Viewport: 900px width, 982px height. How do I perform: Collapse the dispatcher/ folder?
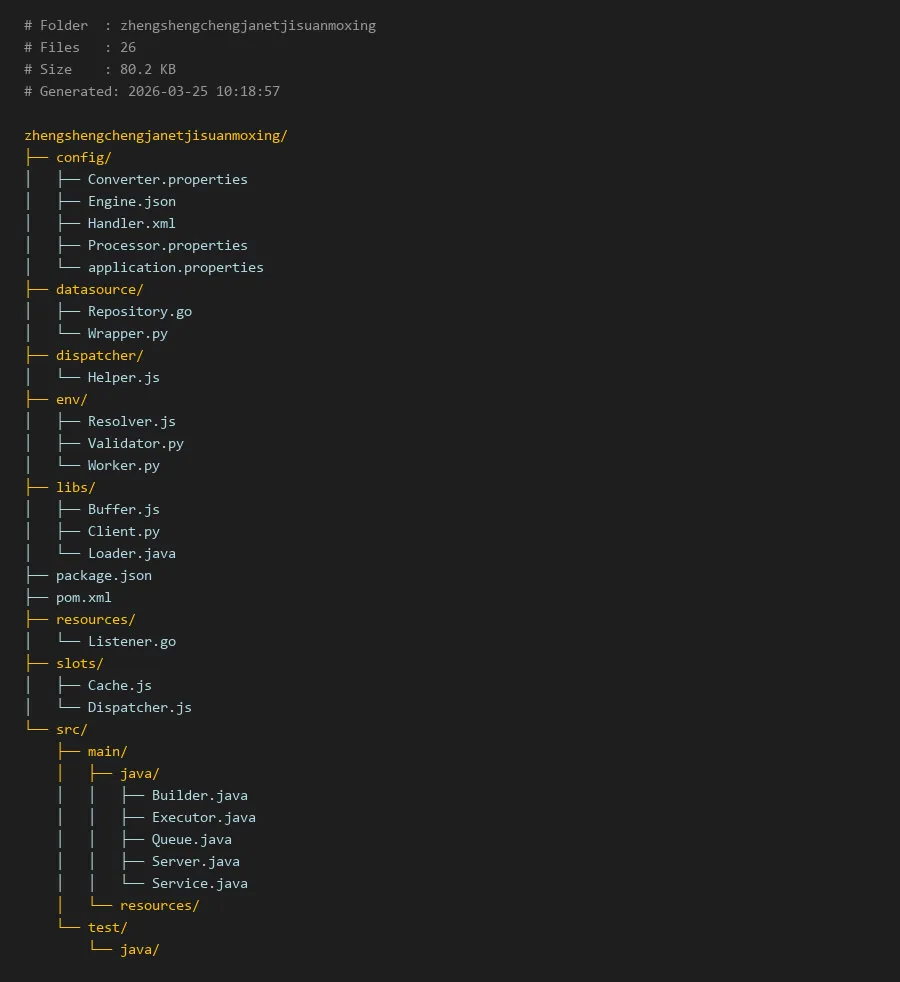[99, 355]
